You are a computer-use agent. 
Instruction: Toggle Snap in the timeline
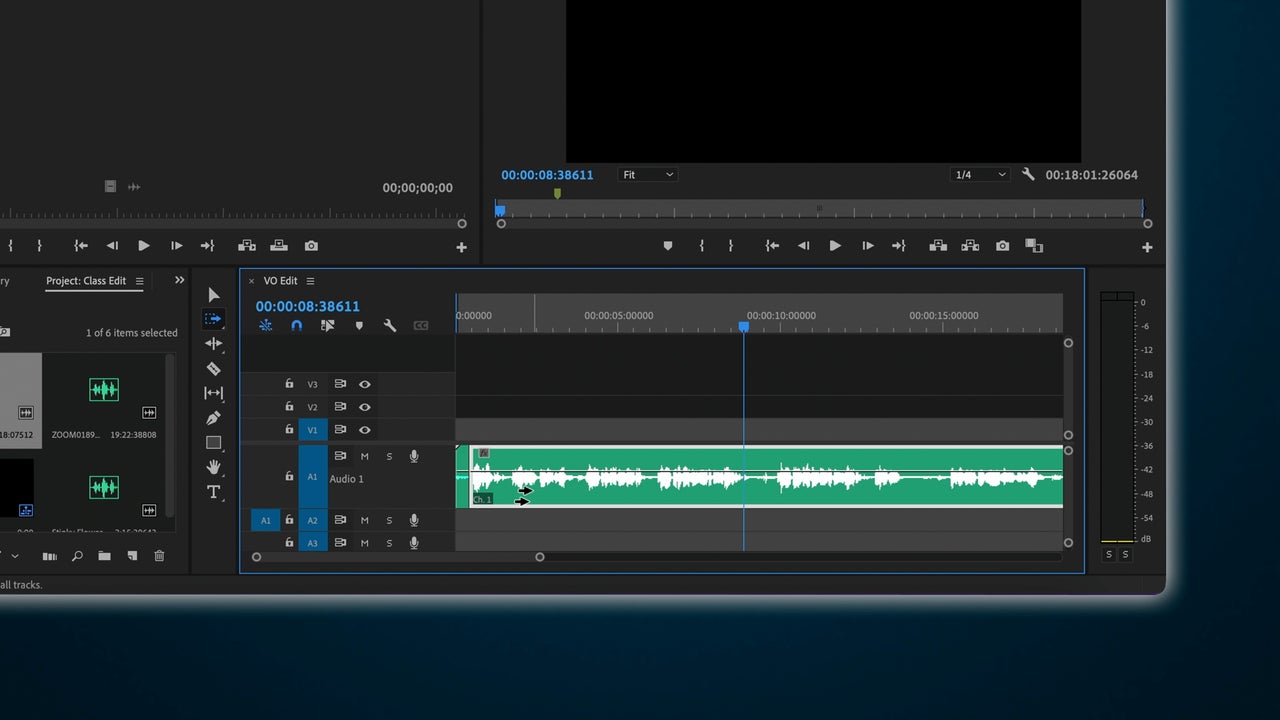point(296,325)
